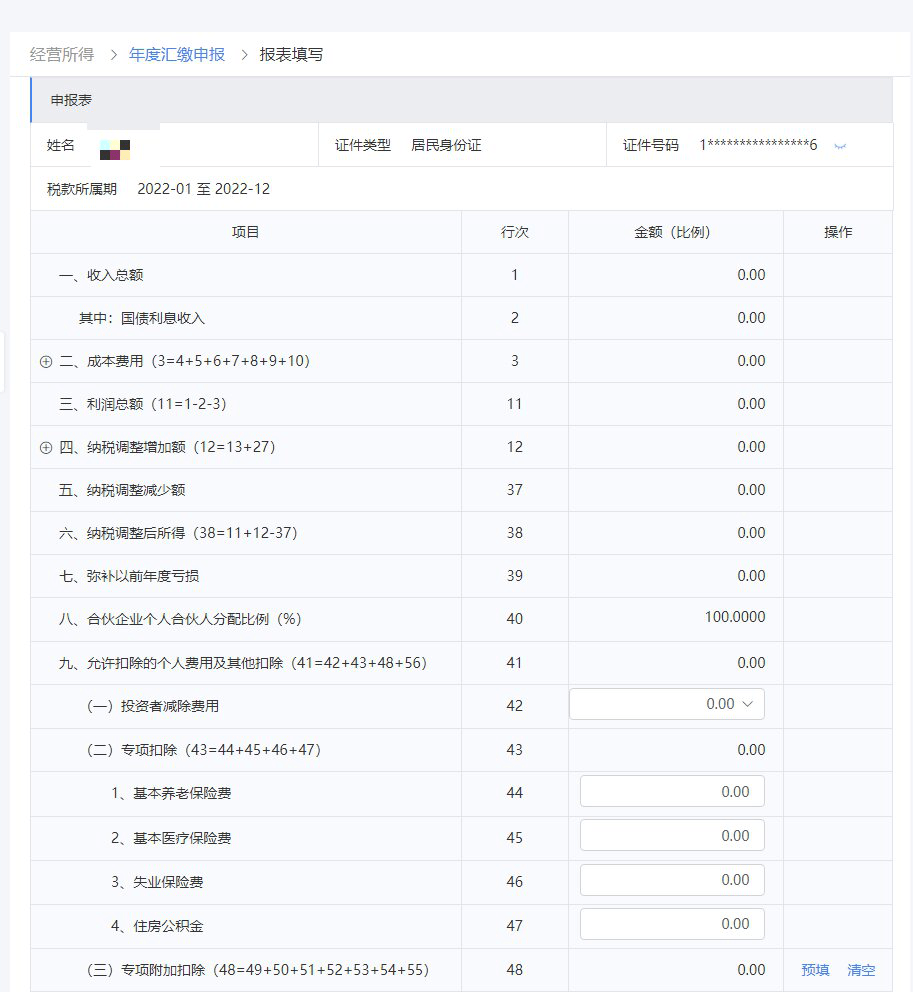Click the 失业保险费 amount input field
913x992 pixels.
pyautogui.click(x=671, y=879)
